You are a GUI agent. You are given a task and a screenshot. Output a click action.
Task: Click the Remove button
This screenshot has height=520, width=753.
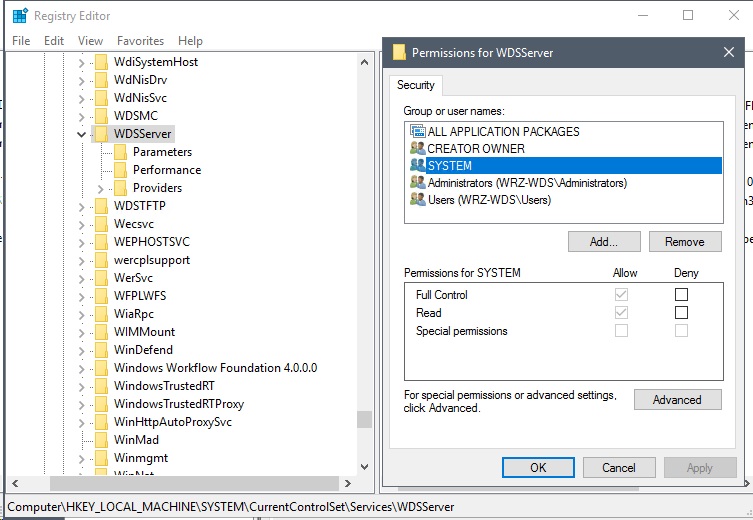point(685,242)
